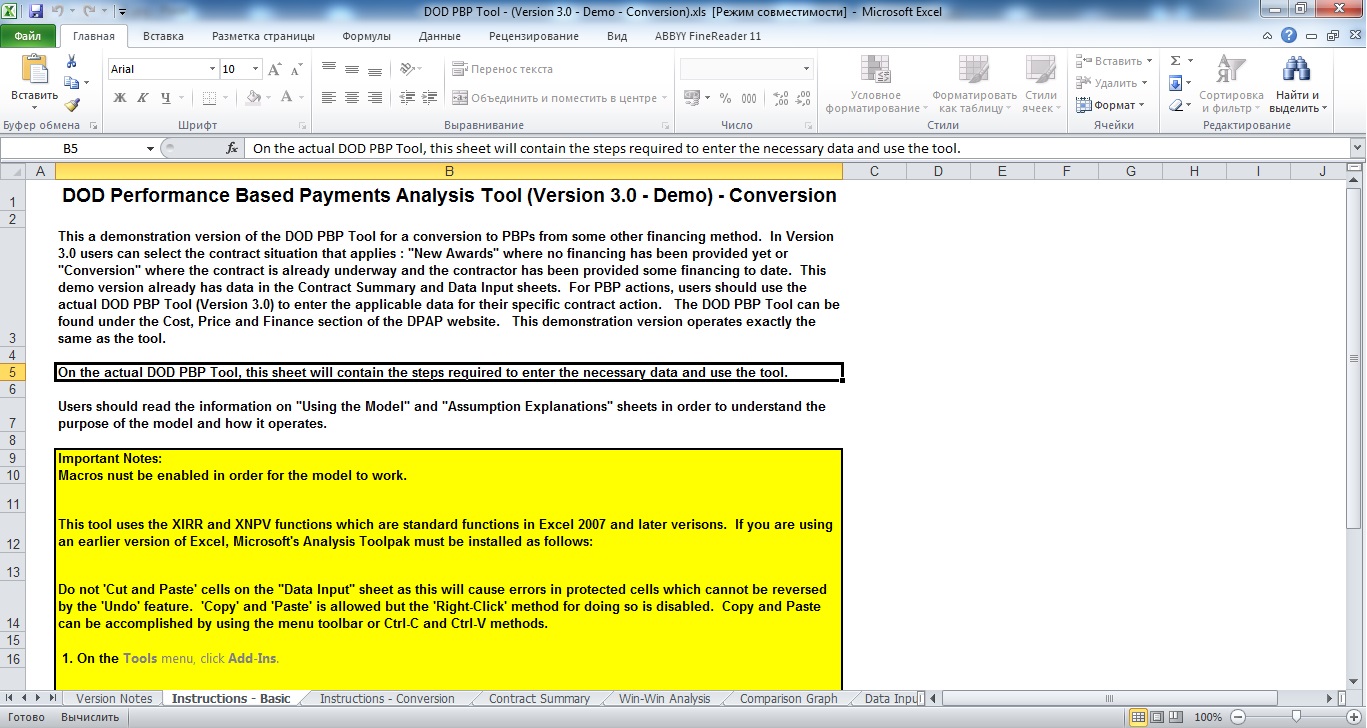Open Format as Table (Форматировать как таблицу) menu
The height and width of the screenshot is (728, 1367).
point(974,84)
